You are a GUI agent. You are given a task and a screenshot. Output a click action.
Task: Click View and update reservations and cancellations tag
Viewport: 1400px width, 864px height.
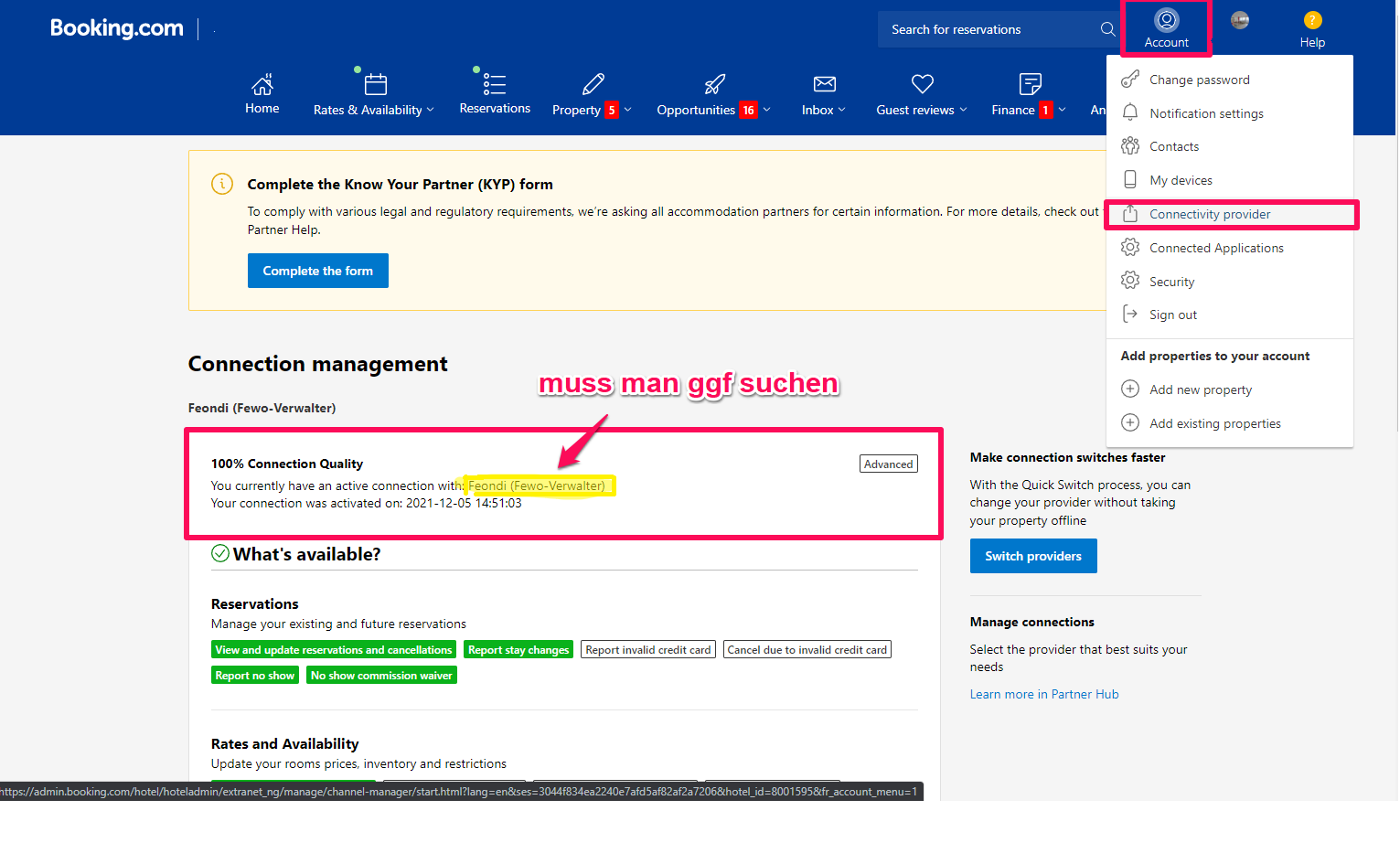[x=334, y=649]
